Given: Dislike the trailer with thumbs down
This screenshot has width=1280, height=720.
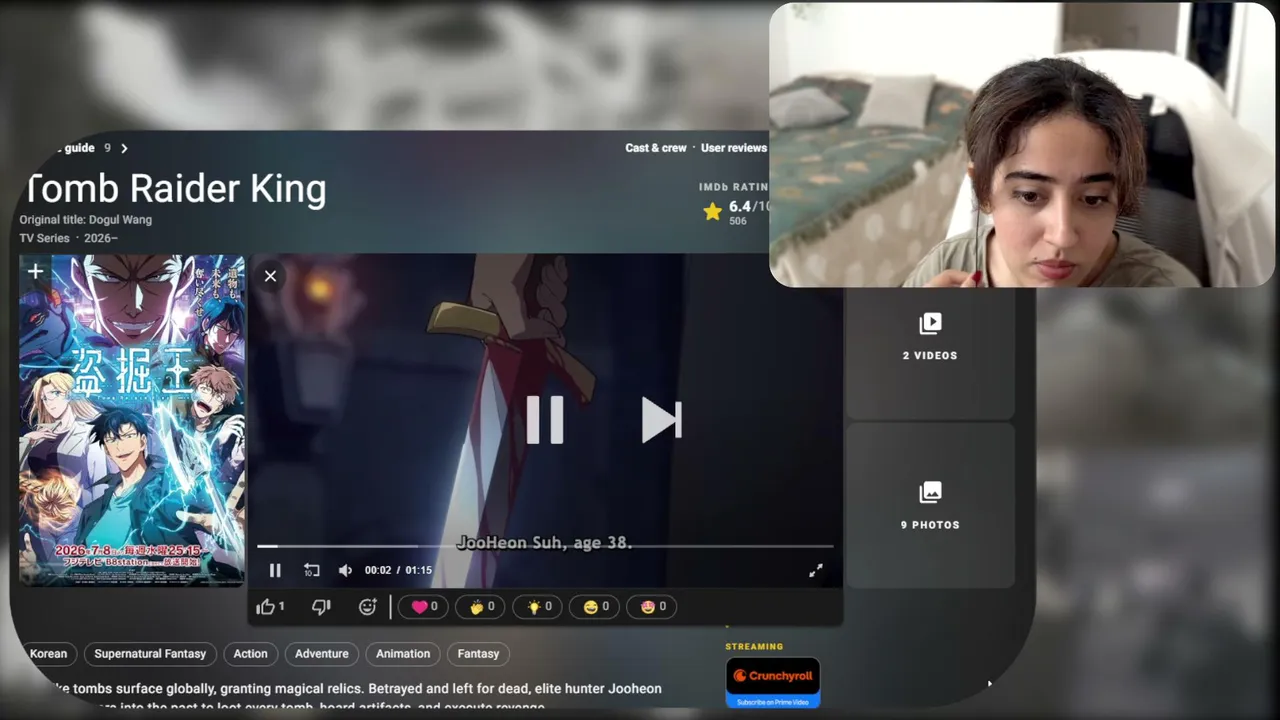Looking at the screenshot, I should click(321, 606).
